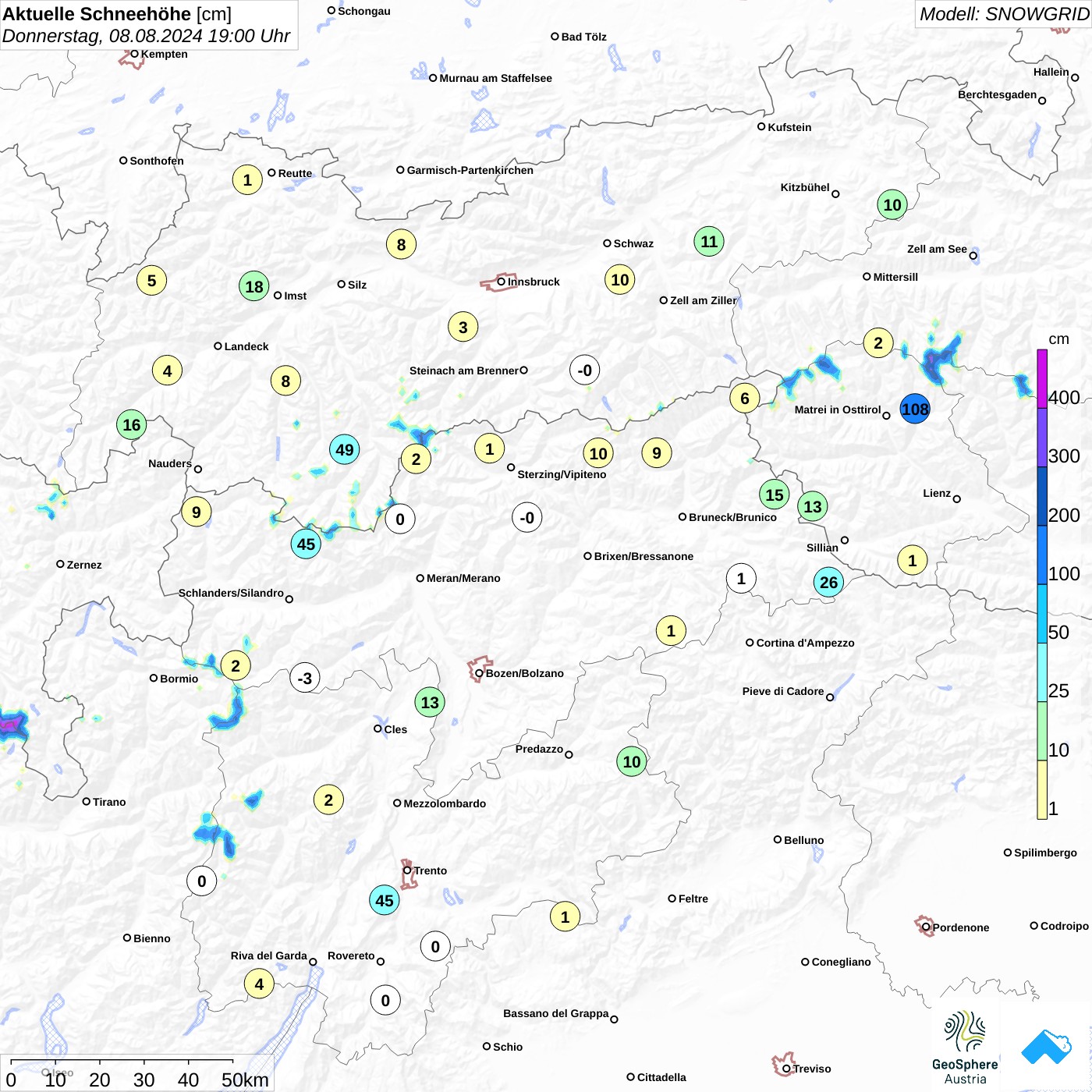Click the Riva del Garda label
This screenshot has width=1092, height=1092.
tap(269, 955)
